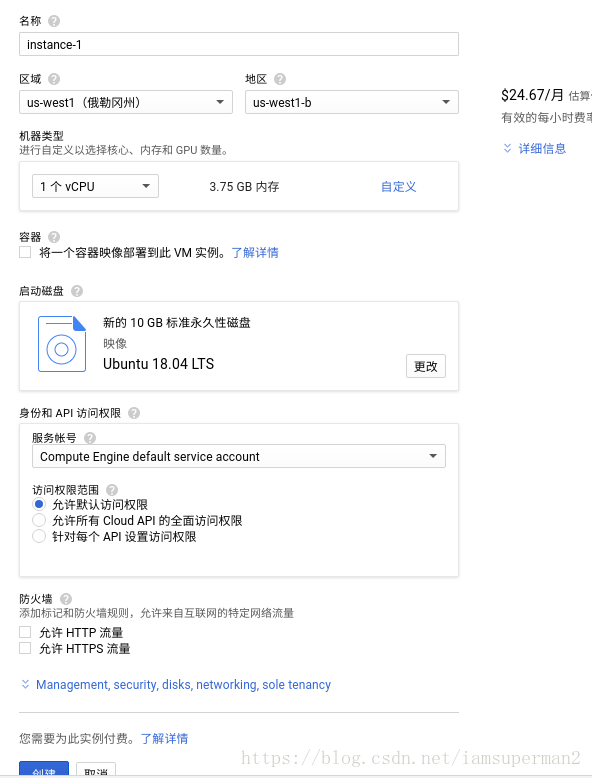Click the 取消 button

tap(96, 770)
